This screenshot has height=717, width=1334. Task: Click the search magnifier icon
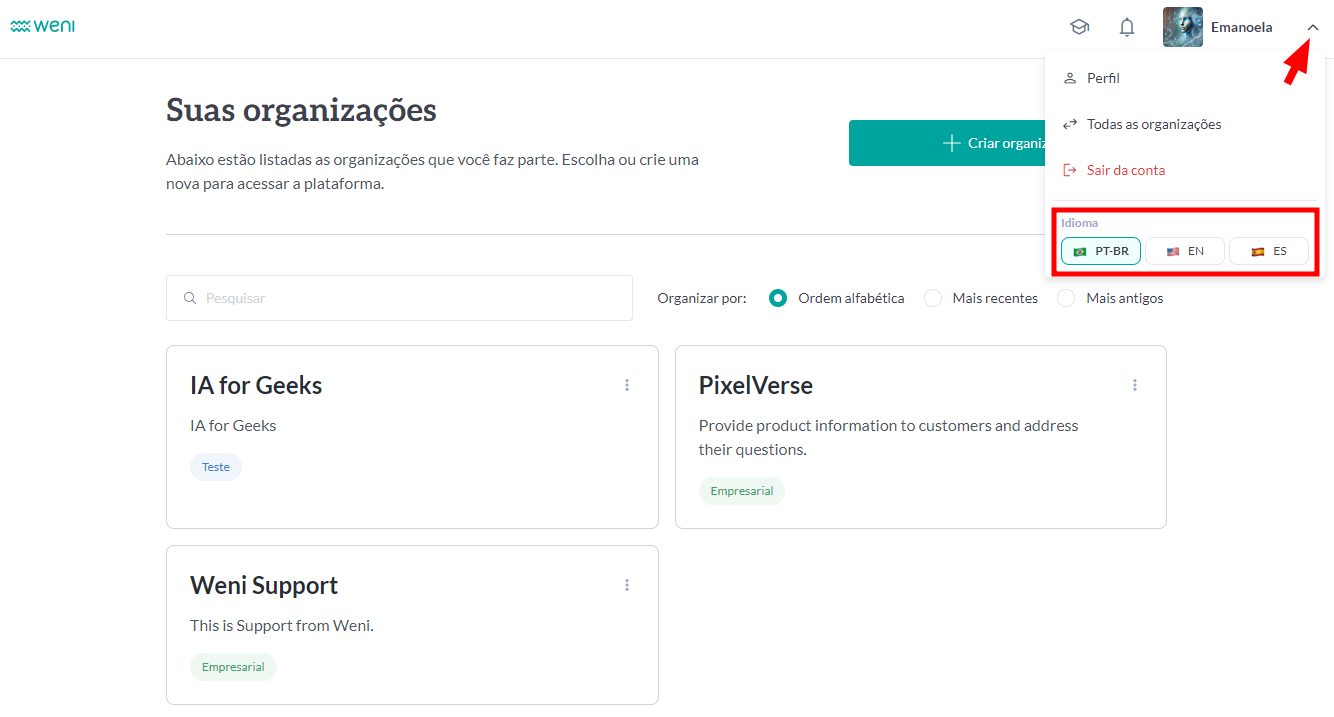click(x=189, y=298)
